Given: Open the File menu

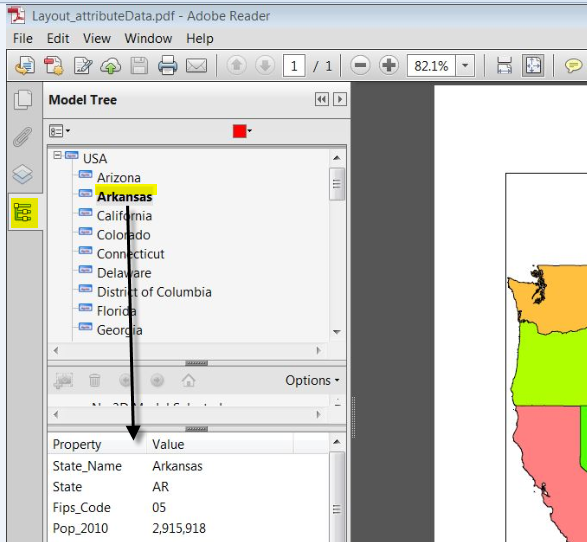Looking at the screenshot, I should click(x=22, y=39).
